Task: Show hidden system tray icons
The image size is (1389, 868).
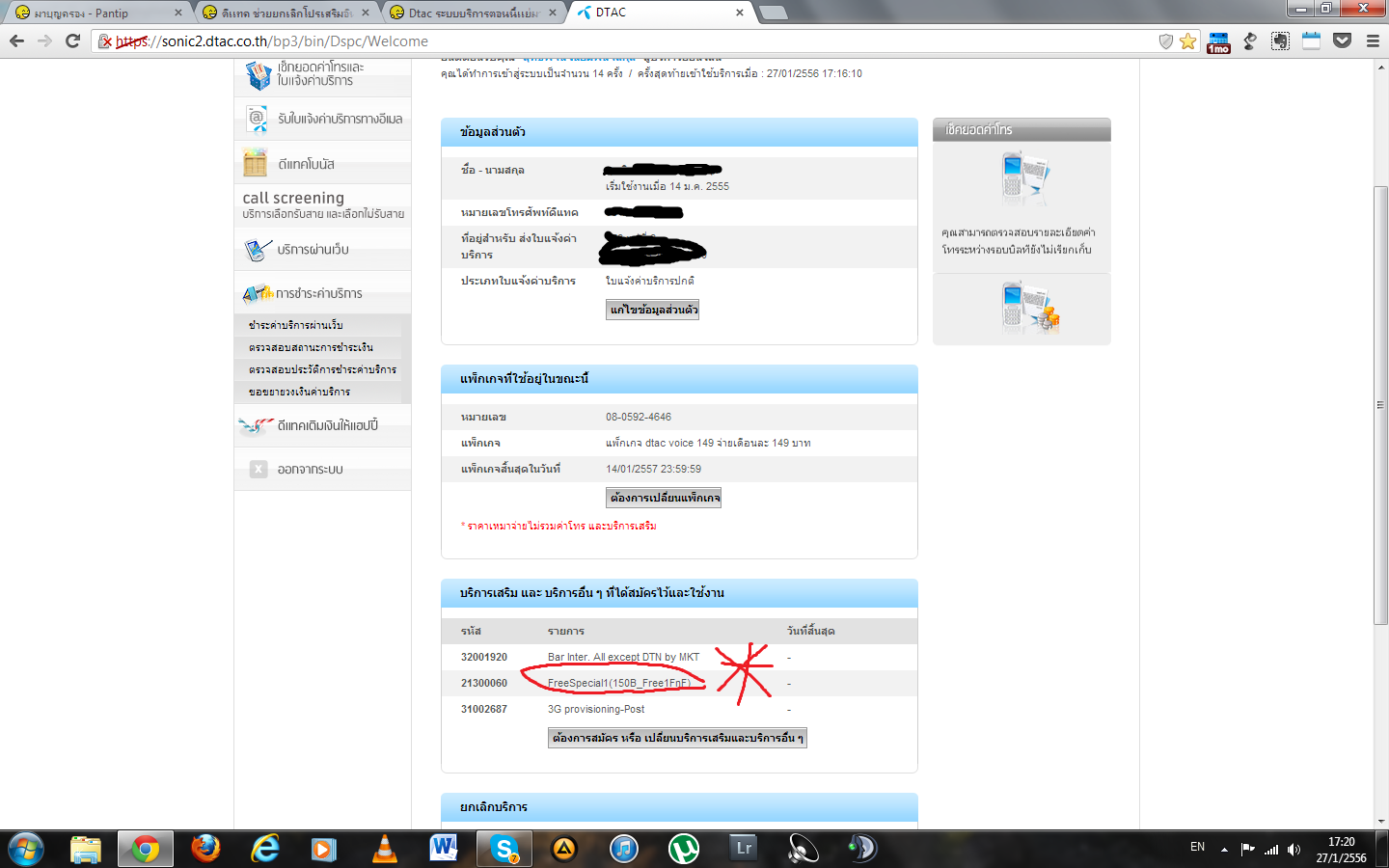Action: [x=1224, y=850]
